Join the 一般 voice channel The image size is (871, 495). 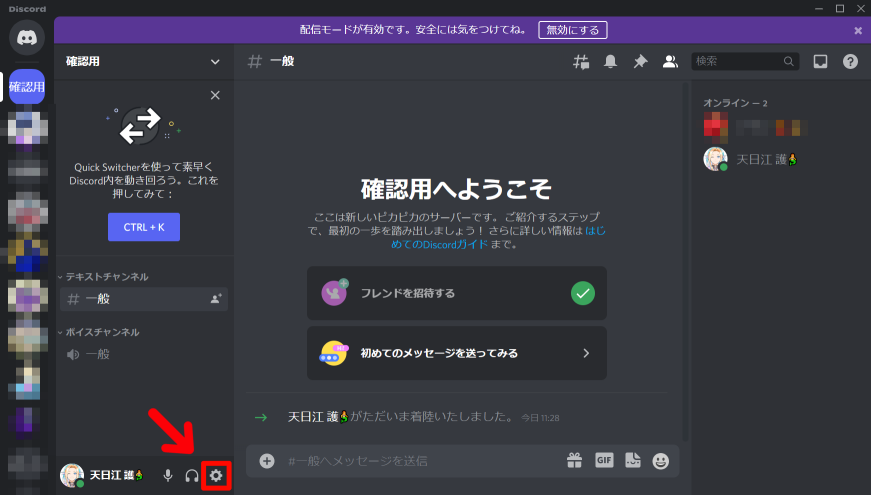[144, 354]
